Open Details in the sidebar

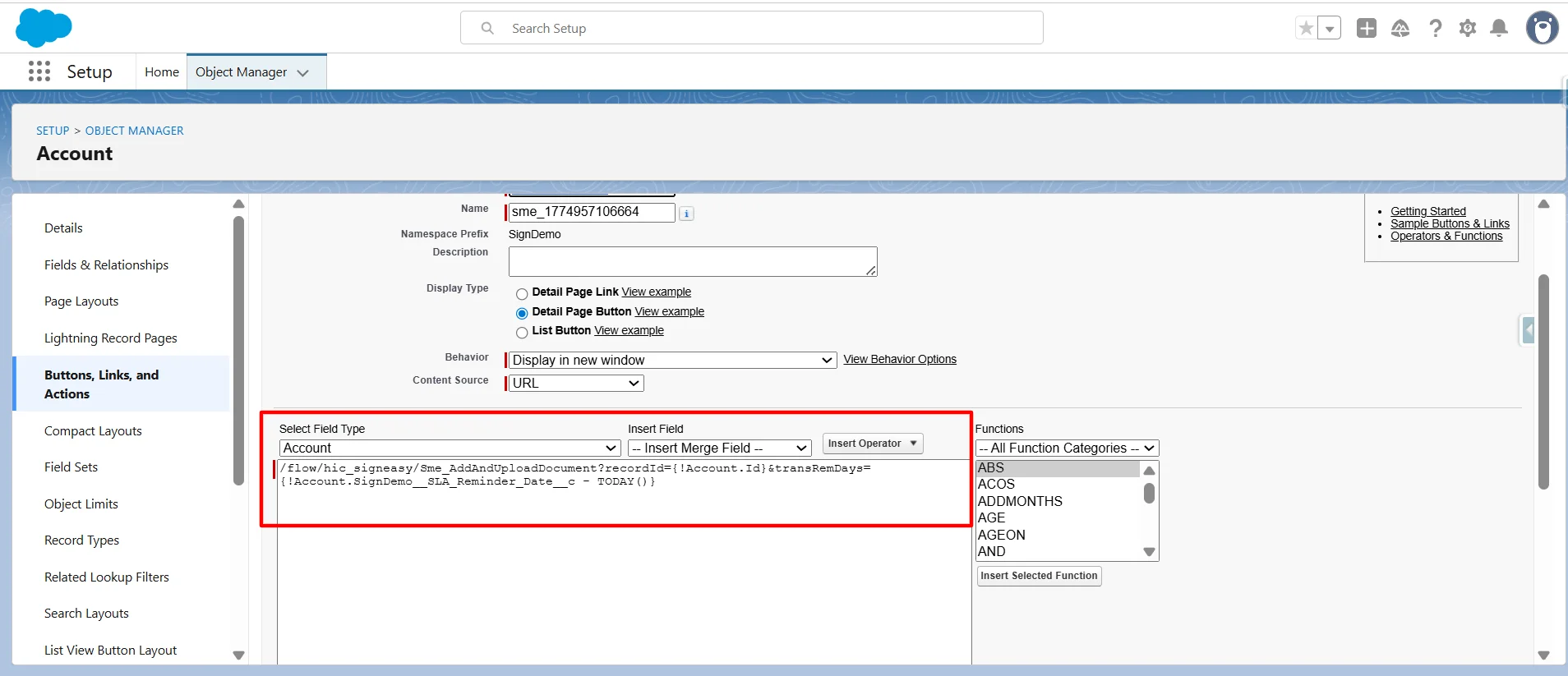click(63, 228)
